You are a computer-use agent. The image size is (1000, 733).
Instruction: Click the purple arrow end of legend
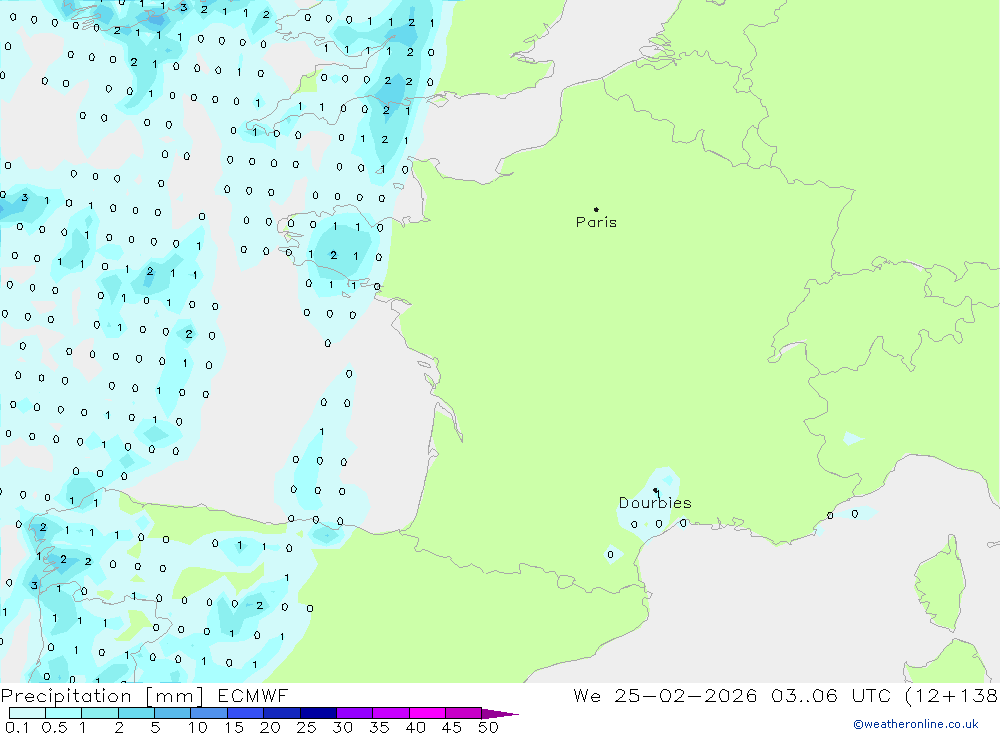tap(500, 714)
